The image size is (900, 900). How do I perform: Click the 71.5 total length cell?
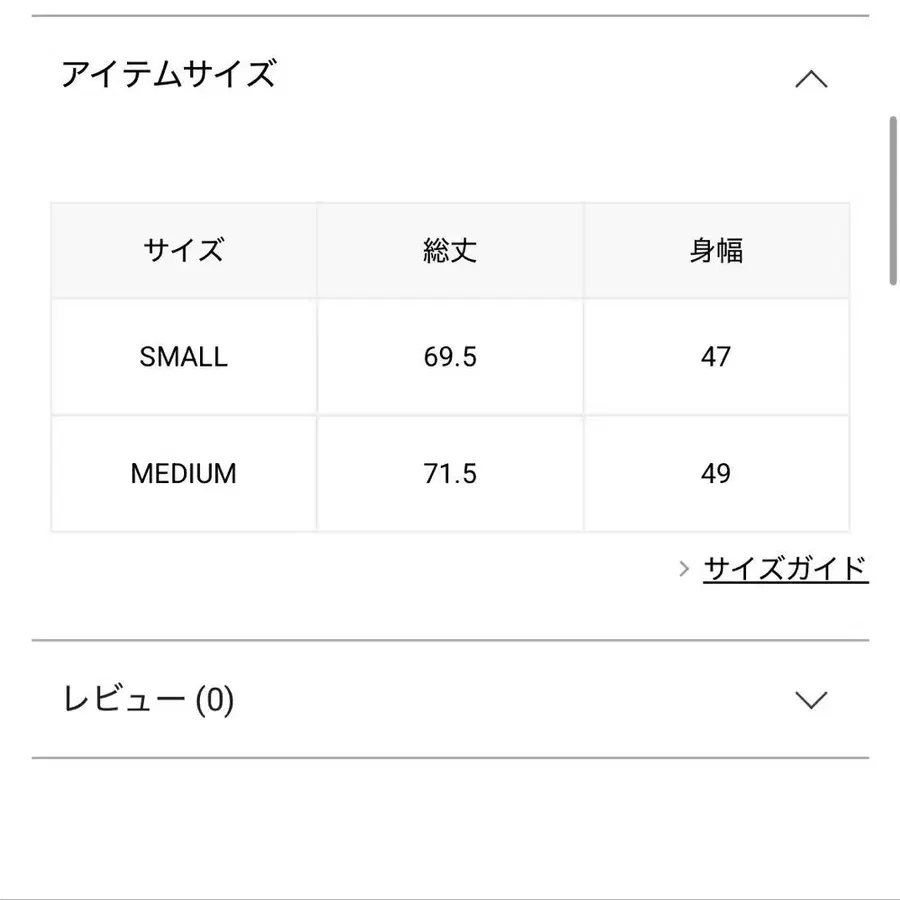click(450, 473)
